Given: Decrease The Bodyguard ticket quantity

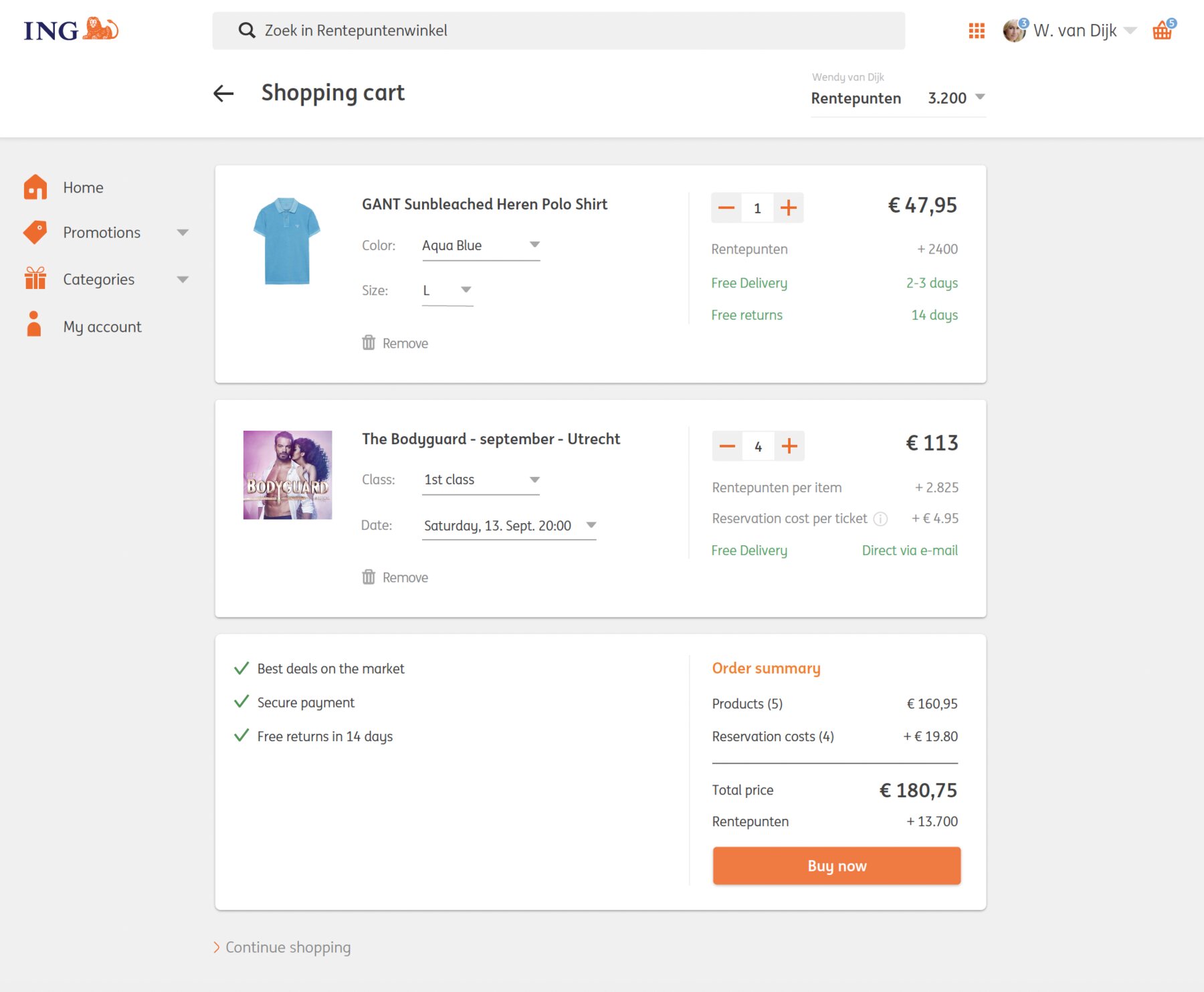Looking at the screenshot, I should pyautogui.click(x=727, y=446).
